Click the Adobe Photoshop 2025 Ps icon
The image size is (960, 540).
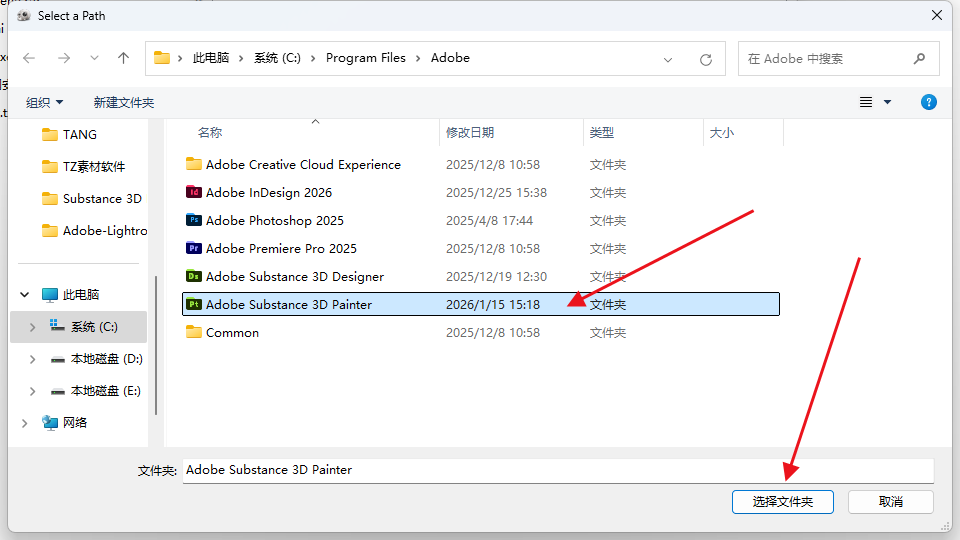(193, 220)
